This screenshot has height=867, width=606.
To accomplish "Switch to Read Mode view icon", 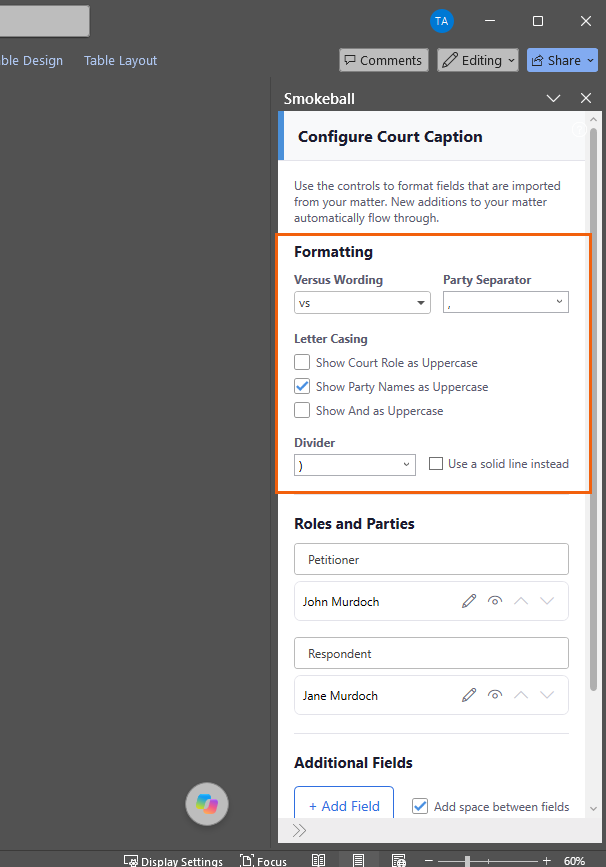I will point(318,860).
